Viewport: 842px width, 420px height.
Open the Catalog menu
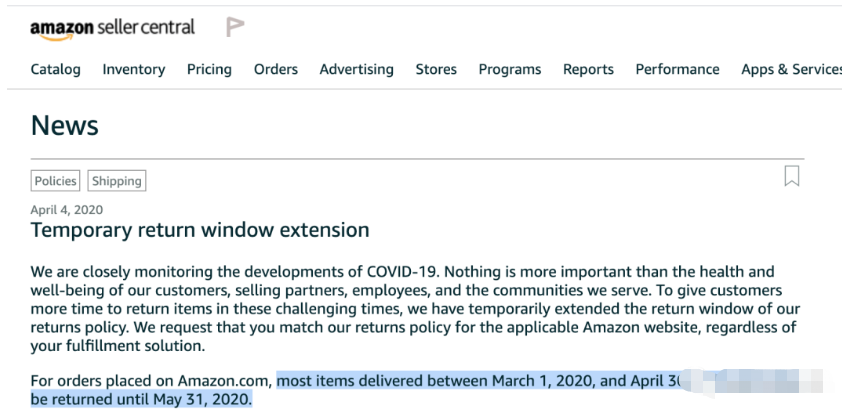point(55,69)
